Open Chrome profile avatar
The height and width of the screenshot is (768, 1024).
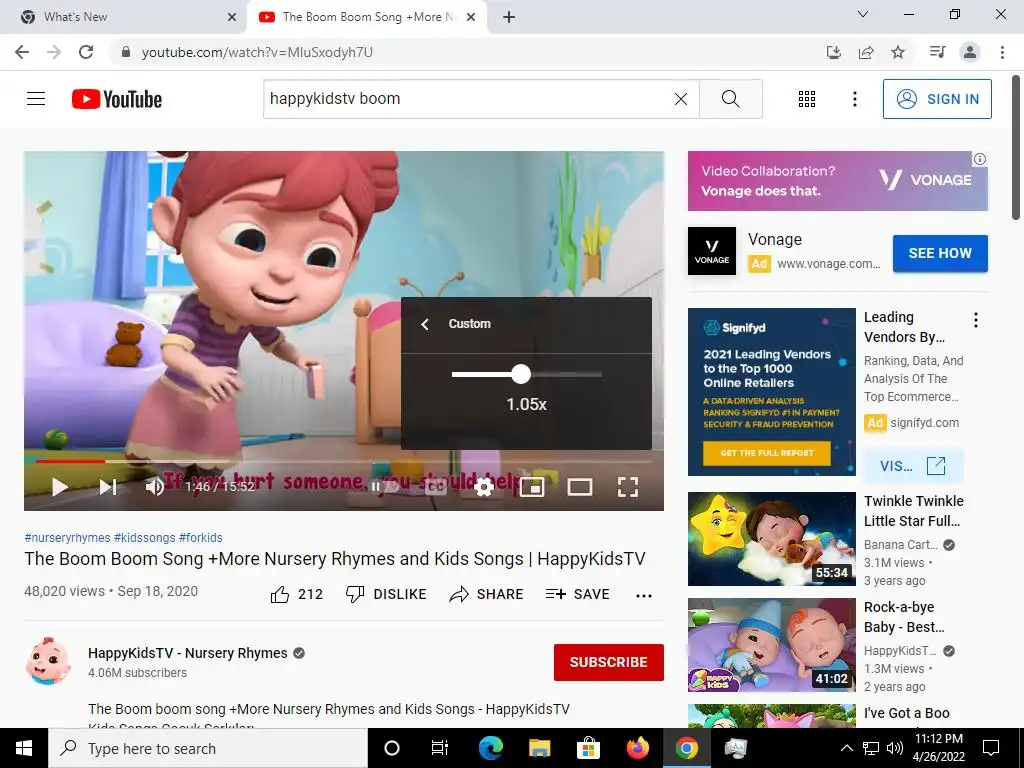[x=970, y=52]
